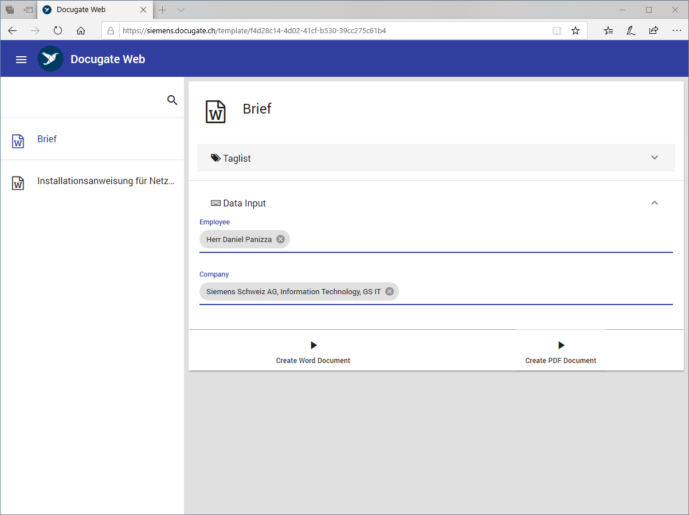Open tab preview dropdown arrow
The width and height of the screenshot is (689, 515).
pyautogui.click(x=181, y=10)
